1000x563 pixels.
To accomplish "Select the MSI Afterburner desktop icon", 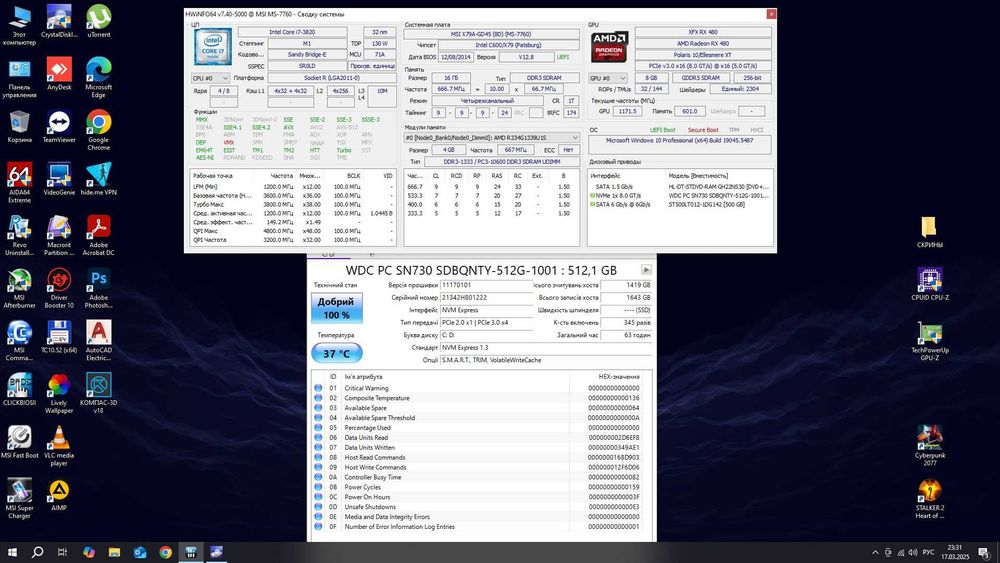I will tap(19, 288).
